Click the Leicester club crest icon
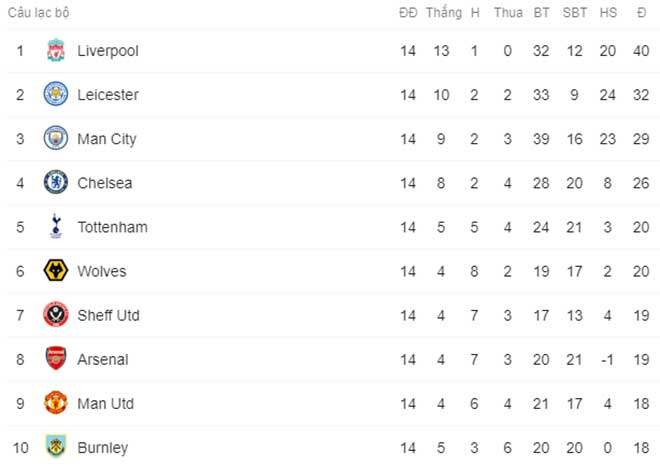Image resolution: width=660 pixels, height=467 pixels. pyautogui.click(x=55, y=95)
